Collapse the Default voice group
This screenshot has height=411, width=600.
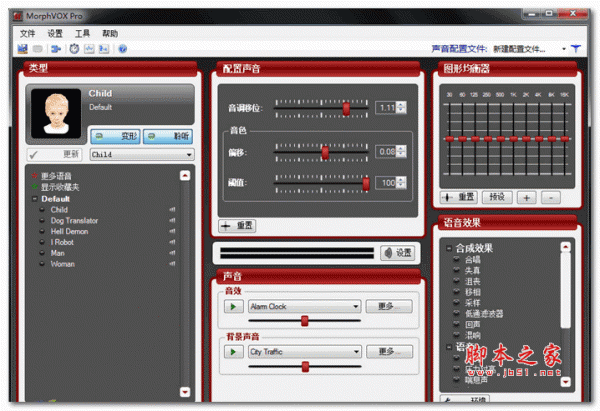(x=35, y=199)
